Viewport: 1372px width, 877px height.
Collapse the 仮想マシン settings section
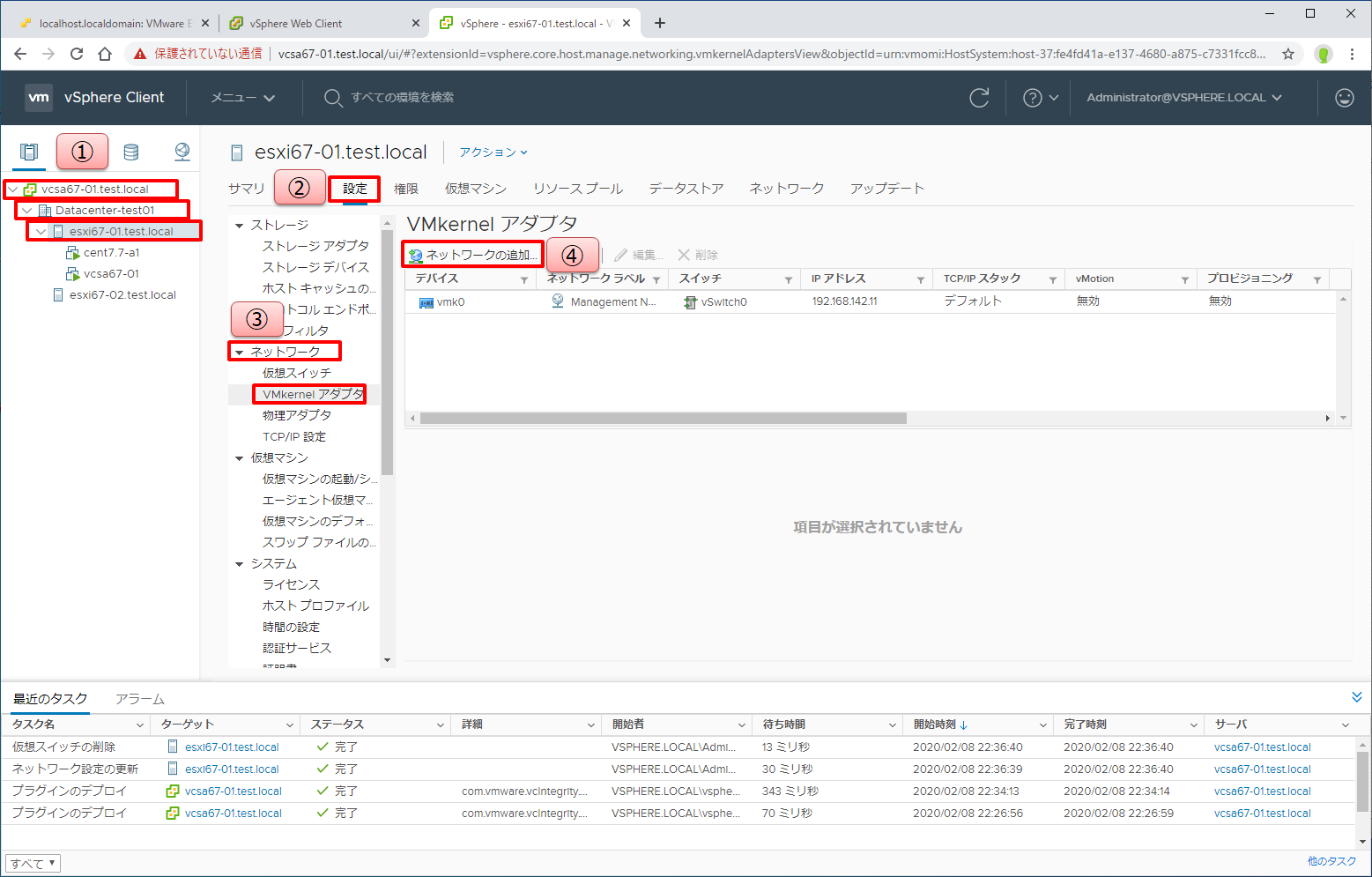(239, 458)
